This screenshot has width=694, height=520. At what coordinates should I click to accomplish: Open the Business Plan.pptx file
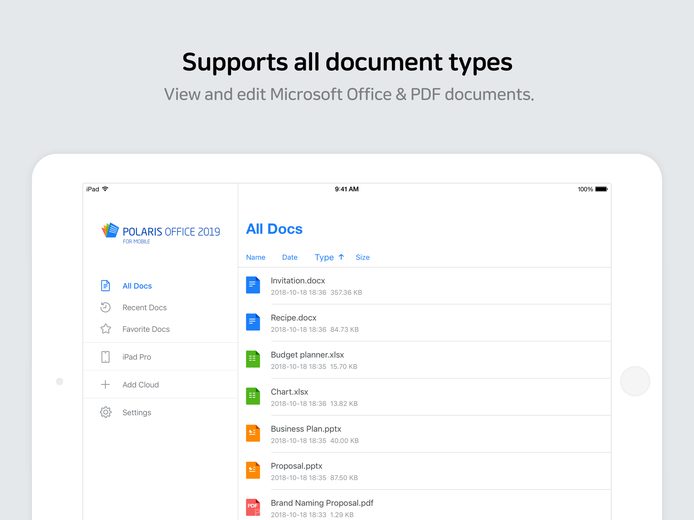(425, 434)
